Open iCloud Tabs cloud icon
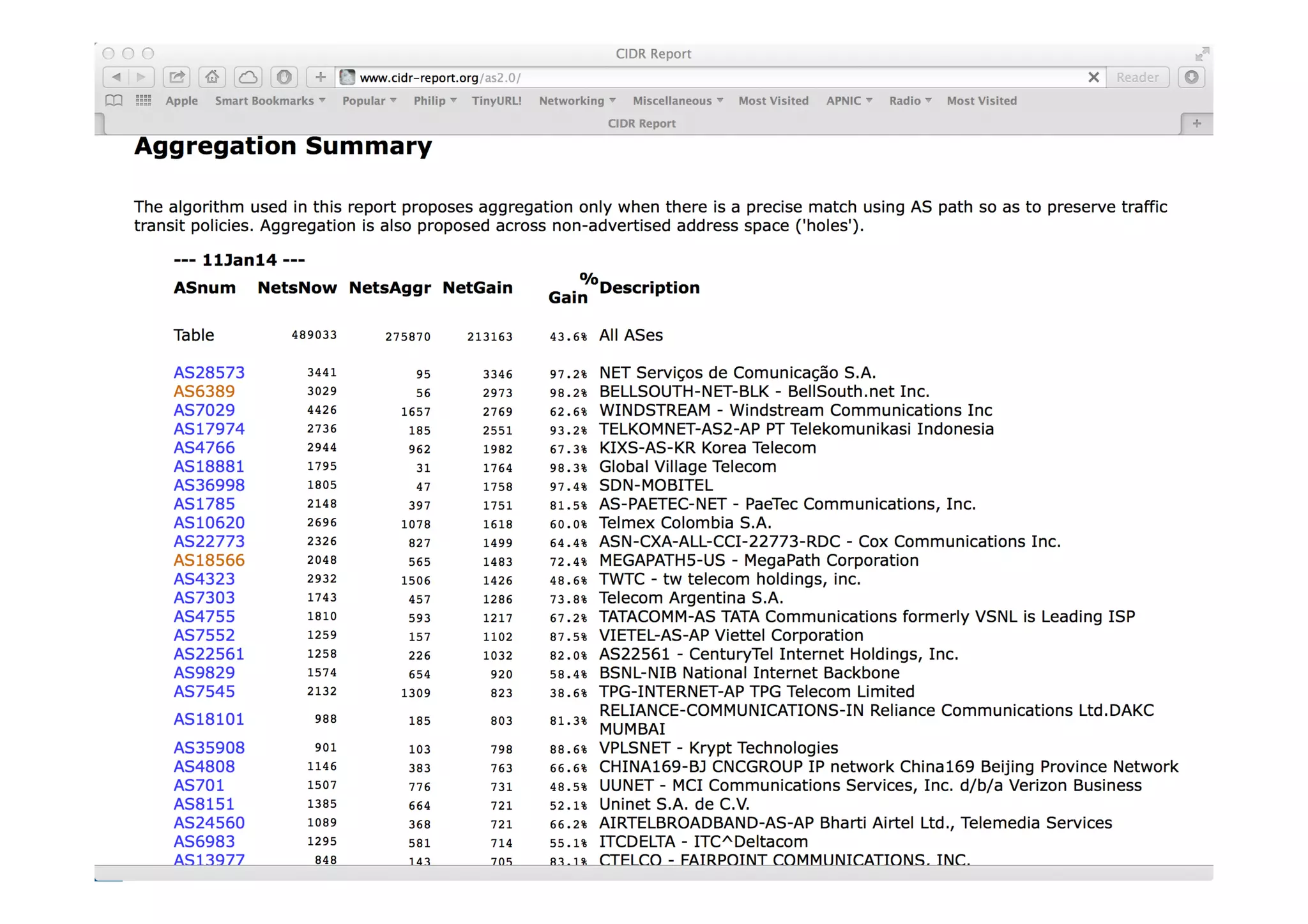This screenshot has width=1308, height=924. pyautogui.click(x=248, y=77)
